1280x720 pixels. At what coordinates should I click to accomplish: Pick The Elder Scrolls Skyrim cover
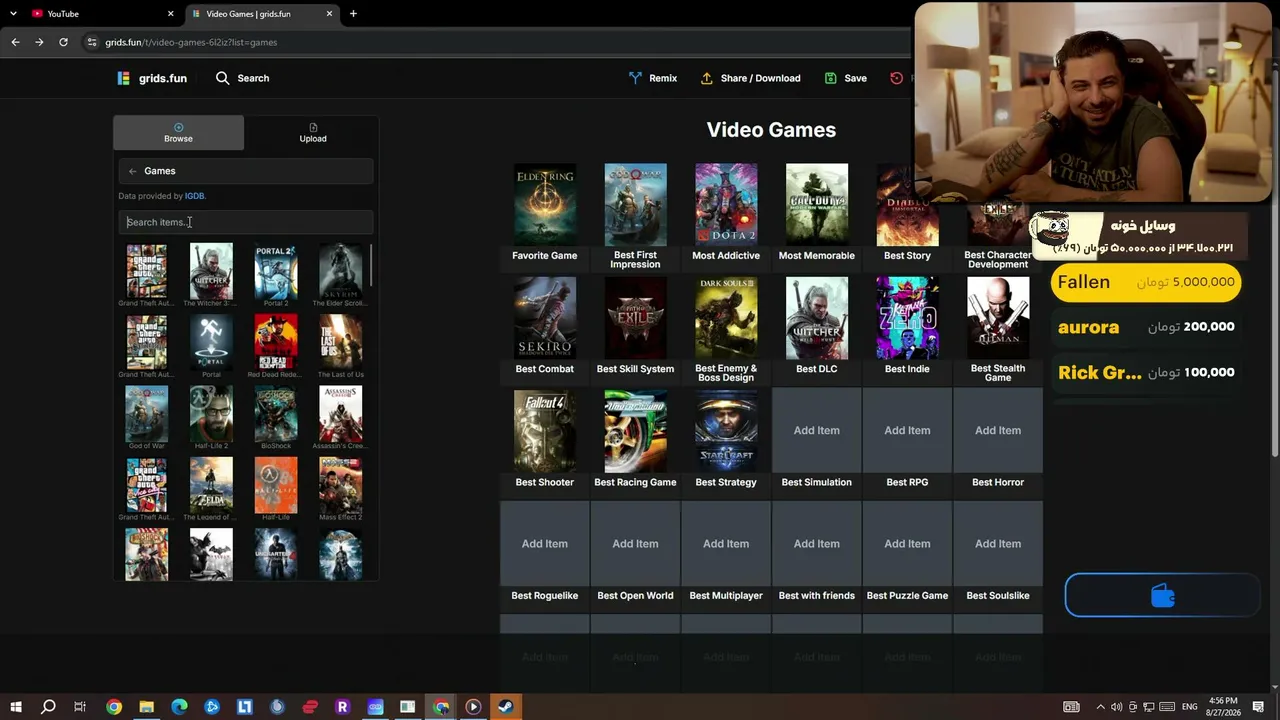coord(340,271)
